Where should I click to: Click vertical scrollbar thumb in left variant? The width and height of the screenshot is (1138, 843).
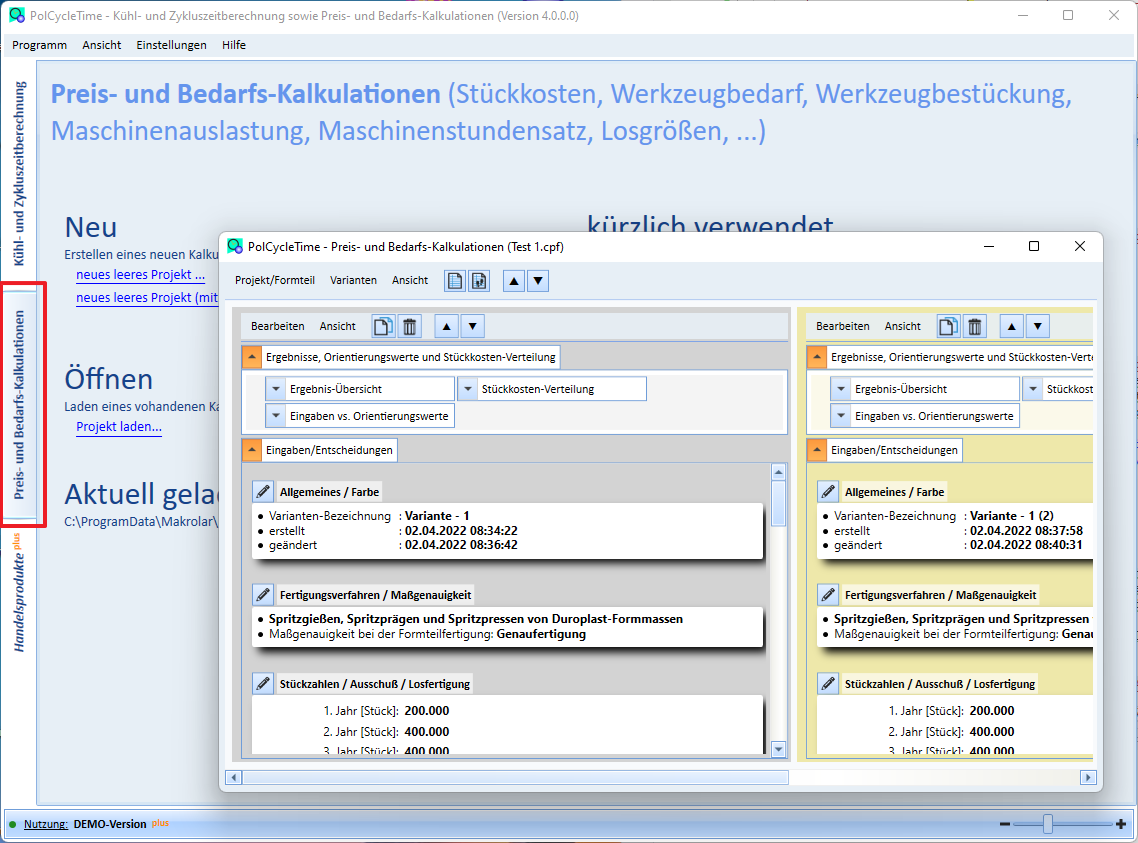[779, 503]
